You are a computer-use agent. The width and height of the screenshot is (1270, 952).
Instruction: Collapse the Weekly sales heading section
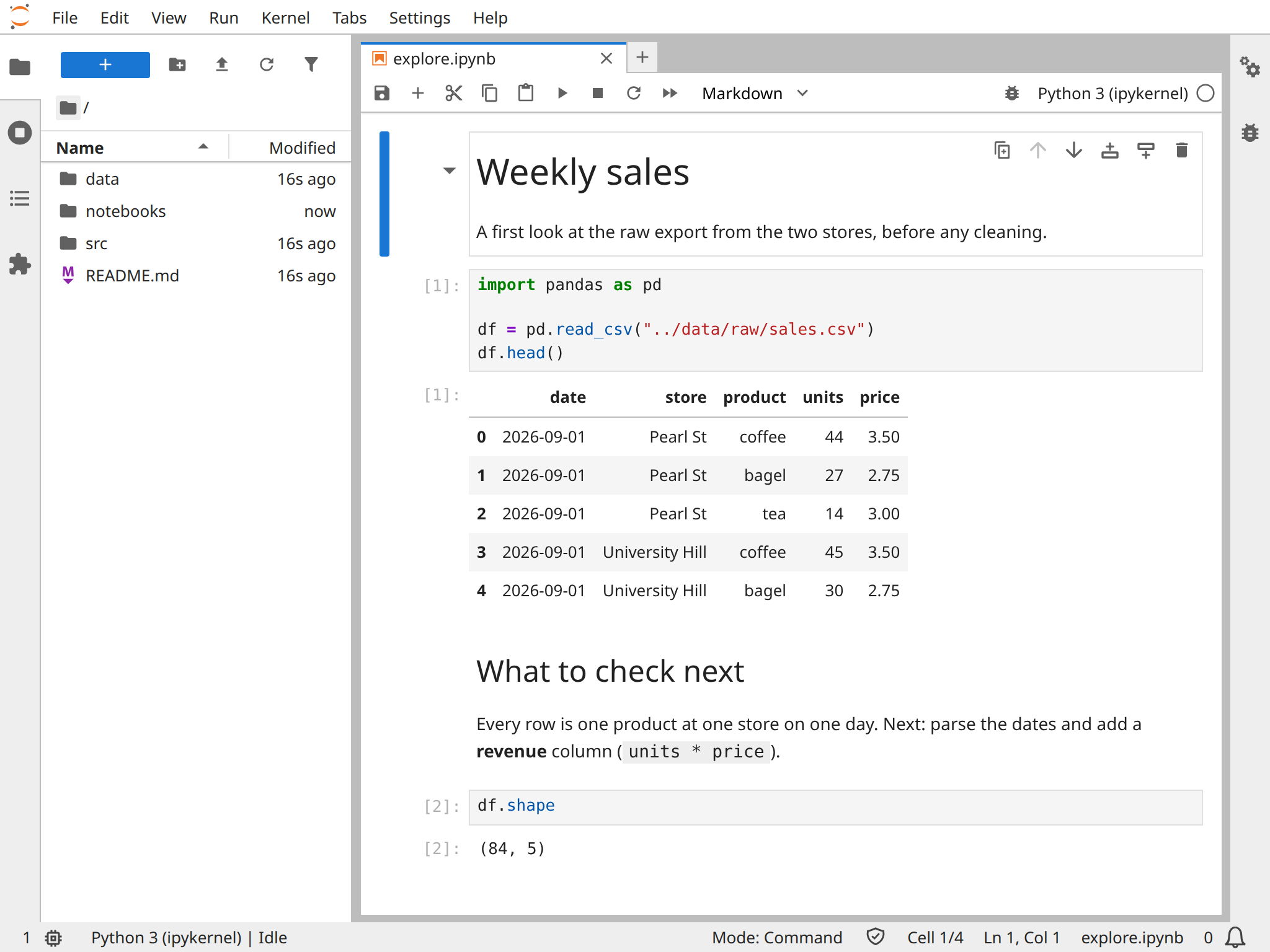[x=450, y=170]
